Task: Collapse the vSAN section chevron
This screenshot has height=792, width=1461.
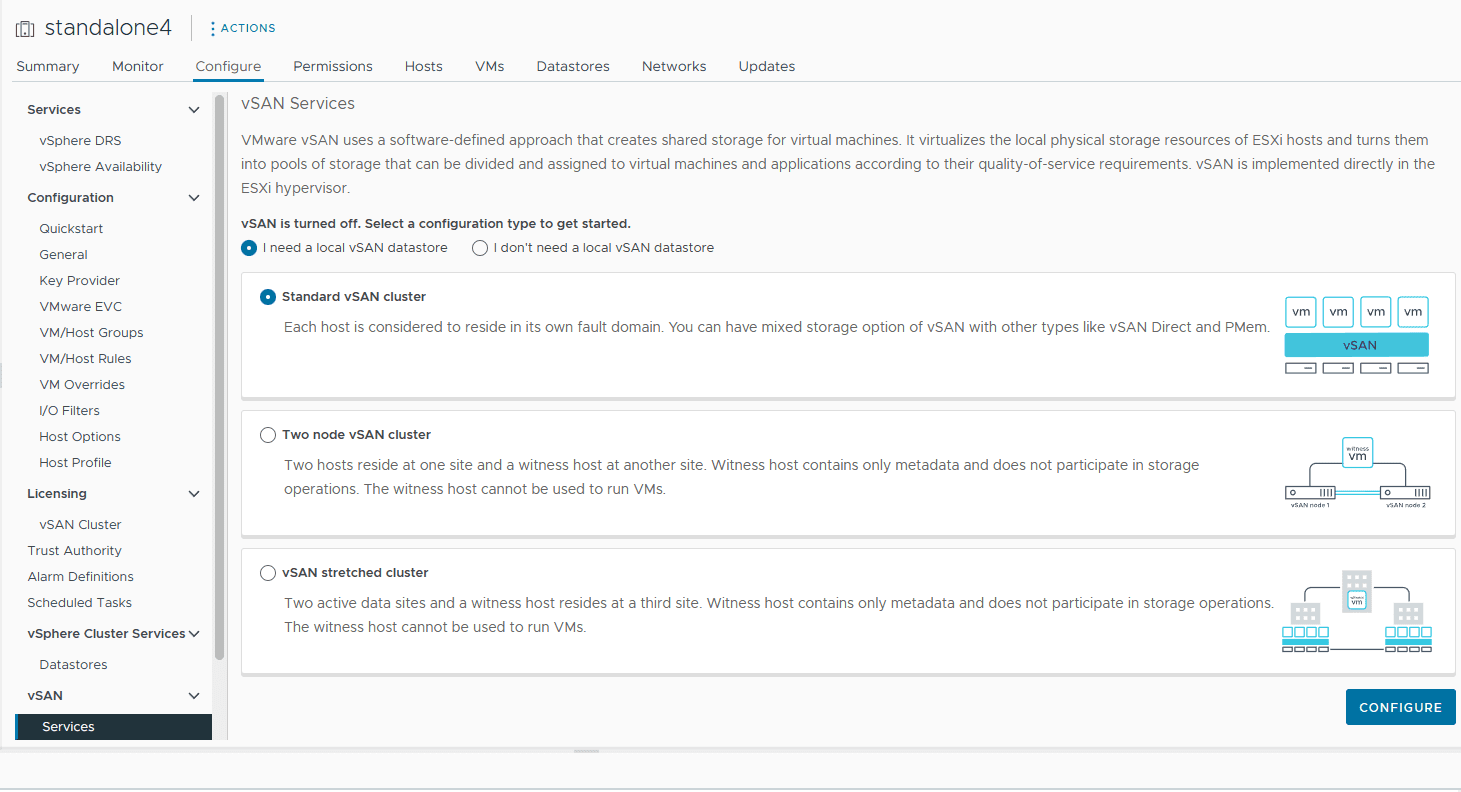Action: pos(194,696)
